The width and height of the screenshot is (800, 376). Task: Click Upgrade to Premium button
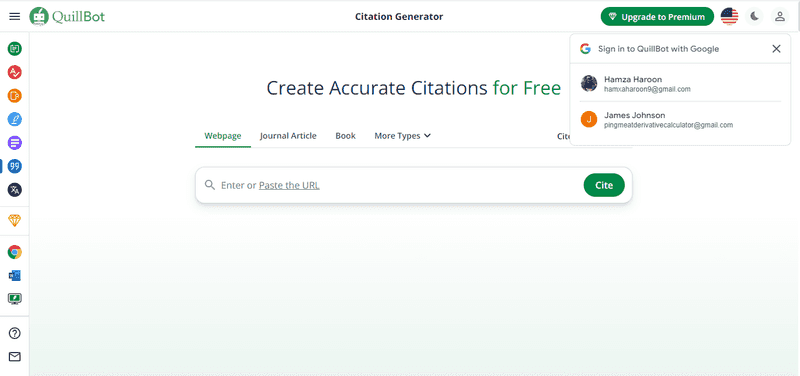[657, 16]
